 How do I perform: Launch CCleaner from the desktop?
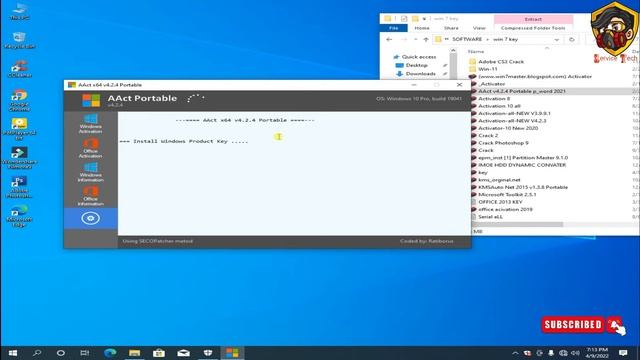pyautogui.click(x=19, y=69)
